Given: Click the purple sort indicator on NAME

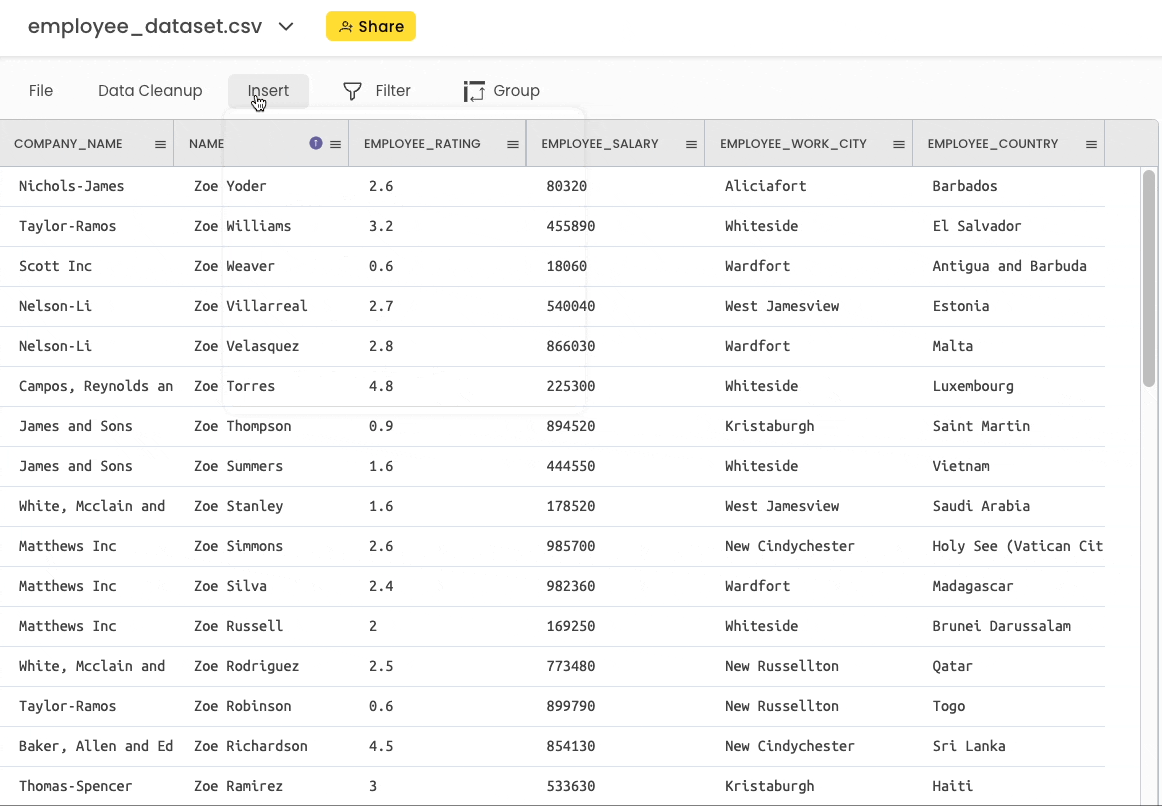Looking at the screenshot, I should (x=316, y=143).
